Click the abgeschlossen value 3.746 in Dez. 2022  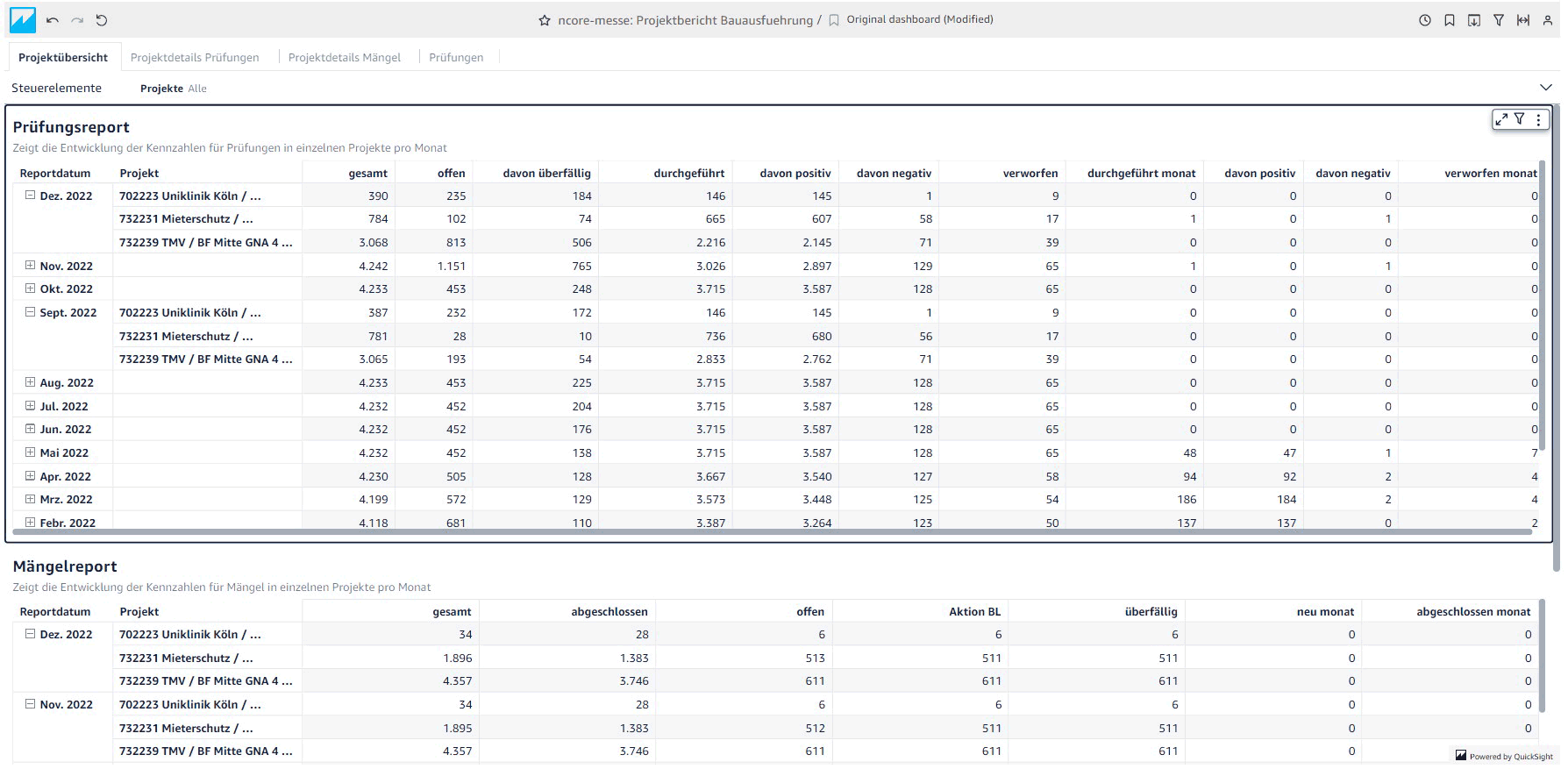634,680
